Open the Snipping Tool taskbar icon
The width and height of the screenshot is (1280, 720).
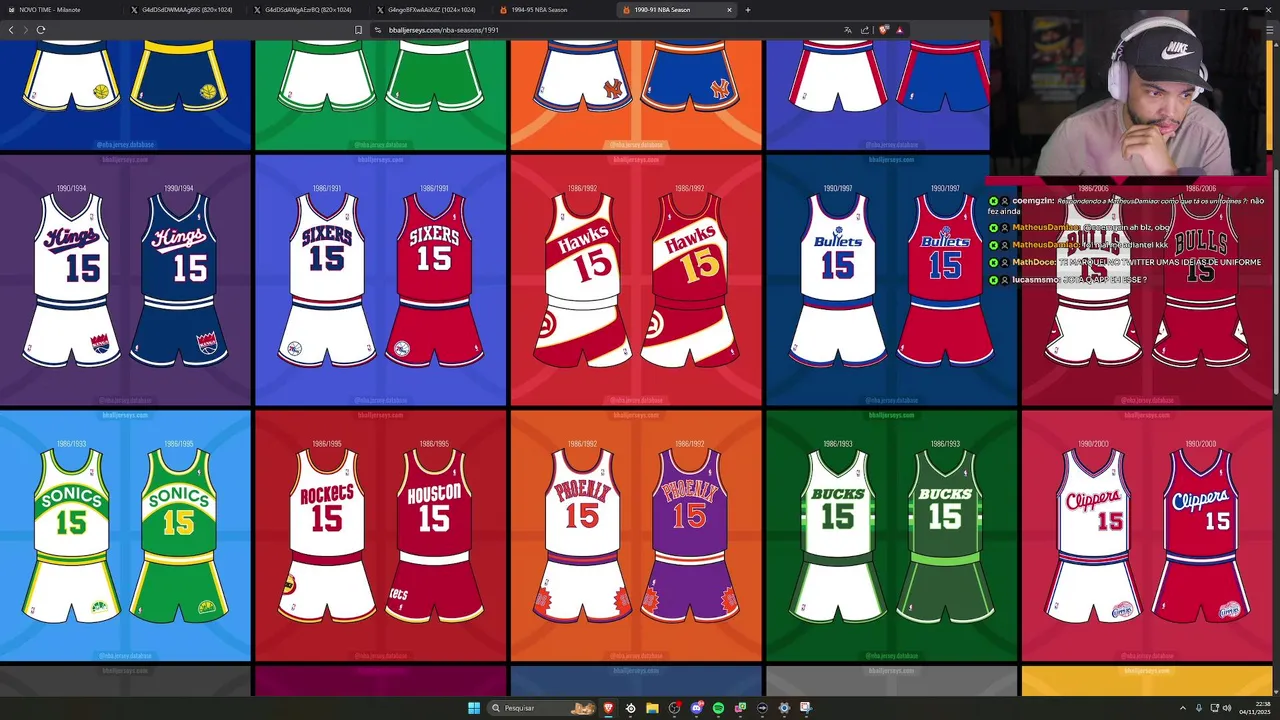coord(806,708)
